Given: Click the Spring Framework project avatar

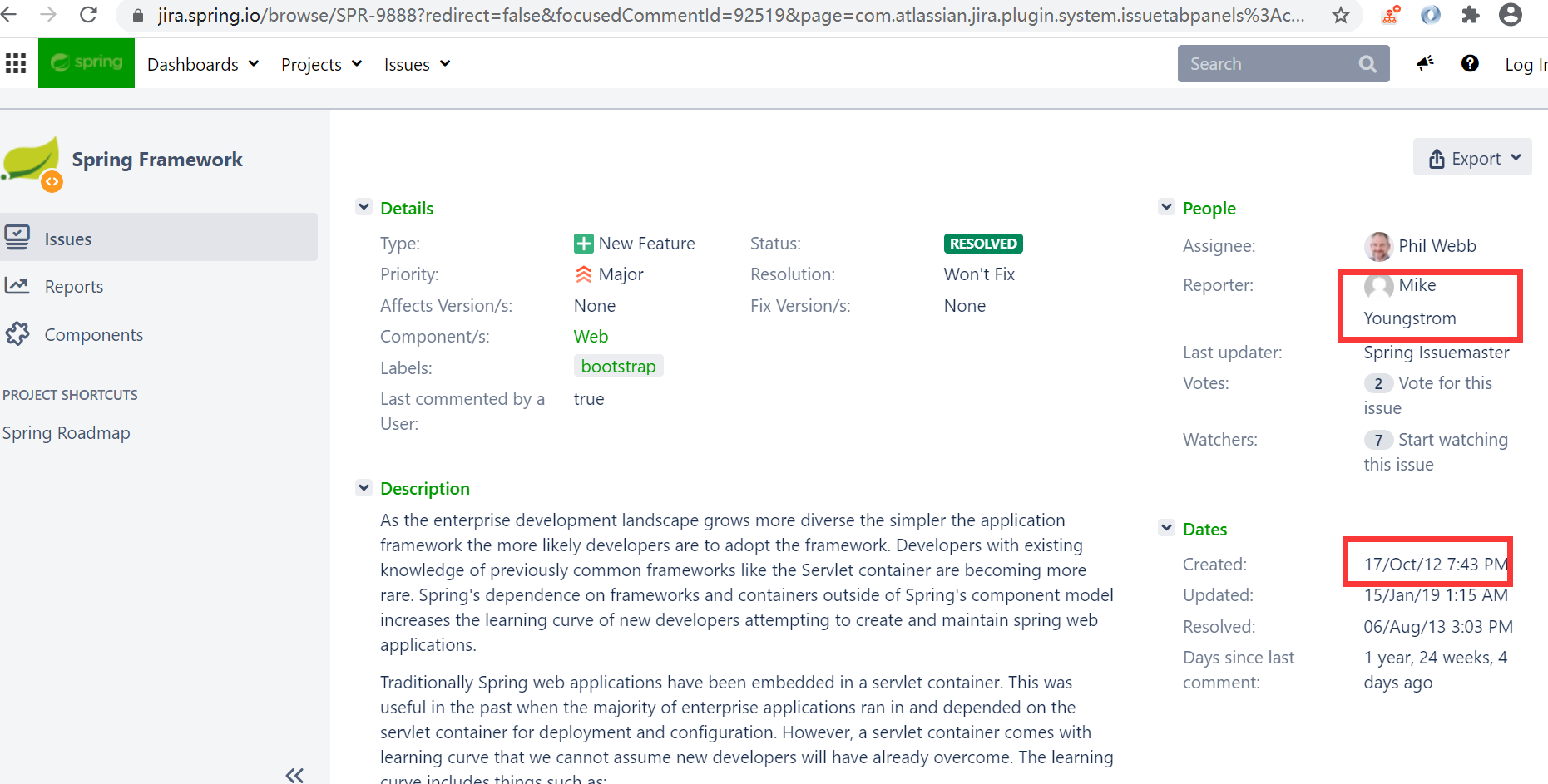Looking at the screenshot, I should pyautogui.click(x=32, y=163).
